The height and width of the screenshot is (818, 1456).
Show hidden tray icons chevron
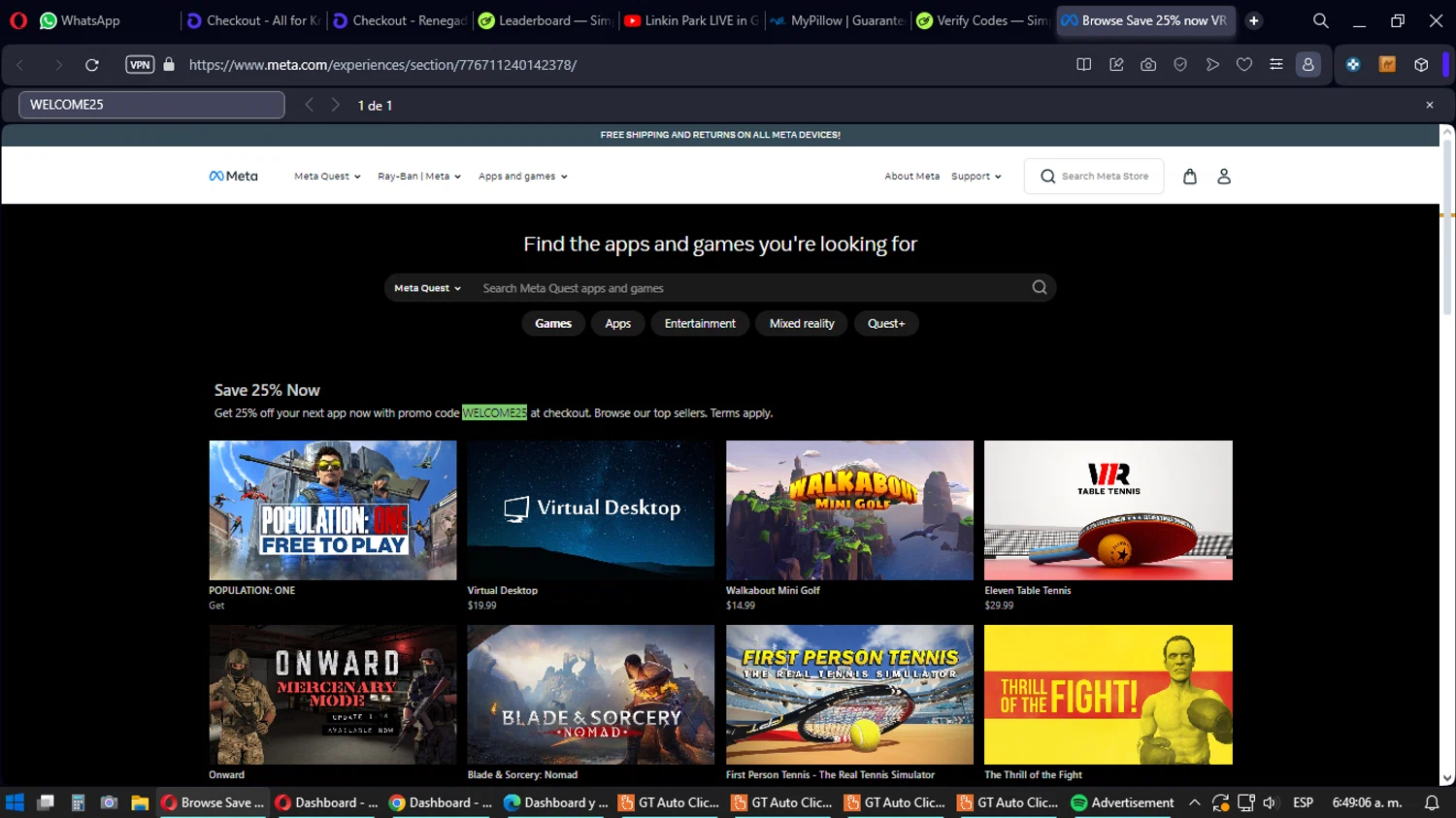coord(1195,802)
